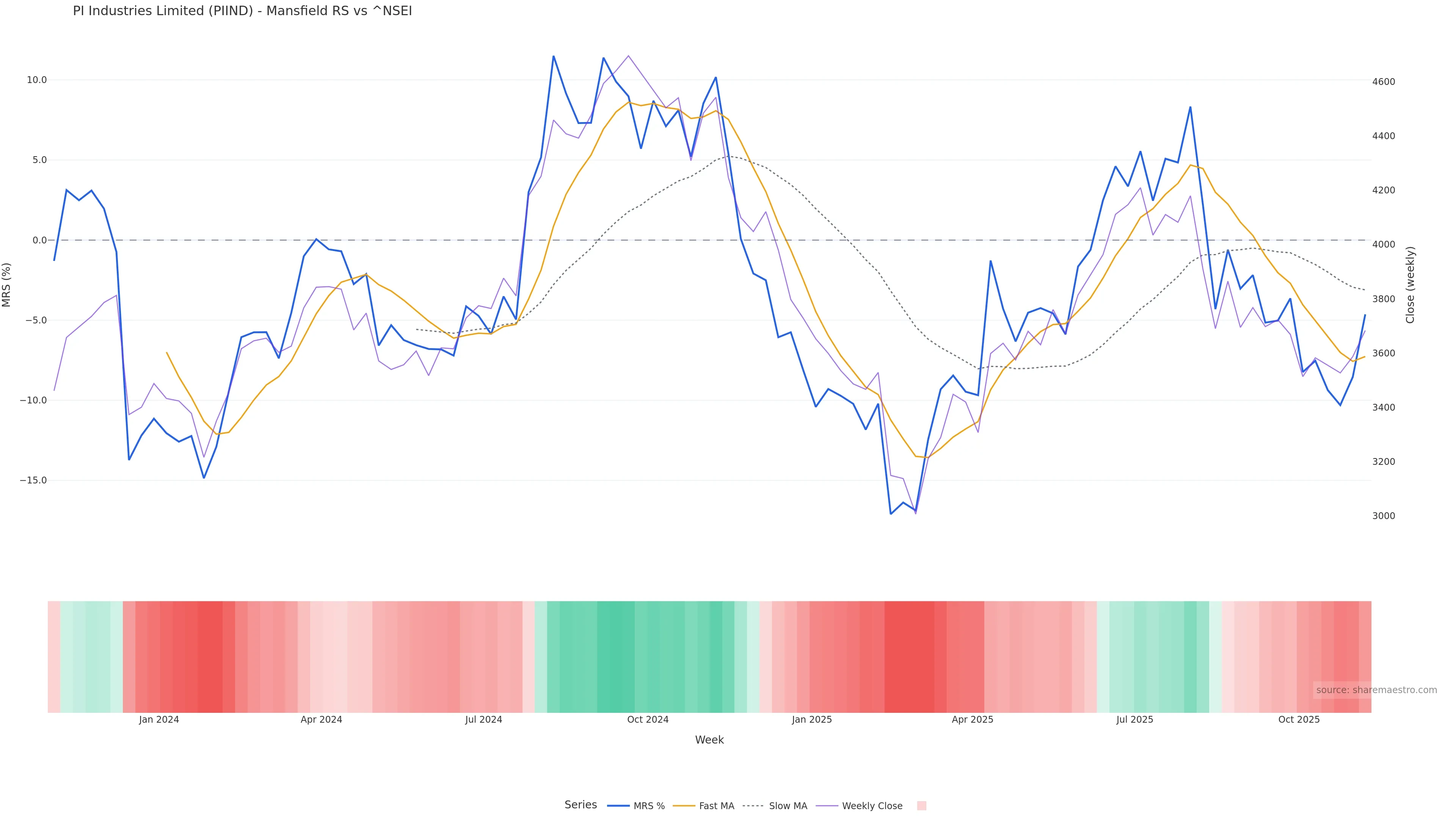Click the pink legend color swatch
Viewport: 1456px width, 819px height.
921,805
